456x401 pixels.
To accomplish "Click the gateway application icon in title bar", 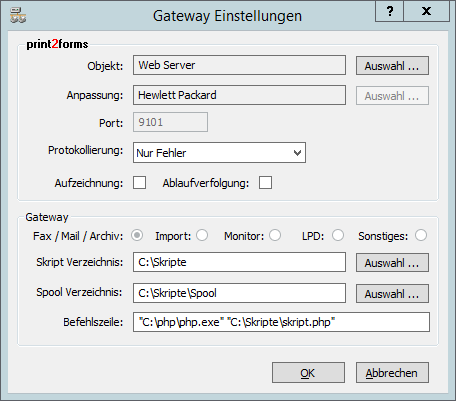I will pyautogui.click(x=18, y=15).
